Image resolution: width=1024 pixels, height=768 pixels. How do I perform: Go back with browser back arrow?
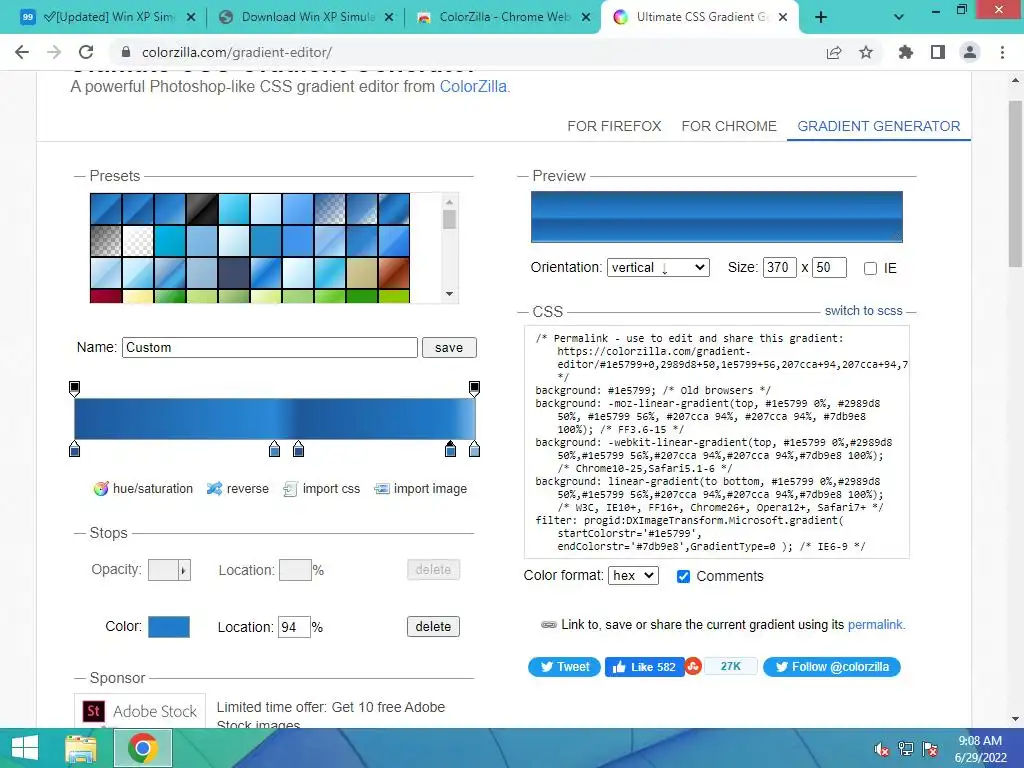pyautogui.click(x=22, y=52)
